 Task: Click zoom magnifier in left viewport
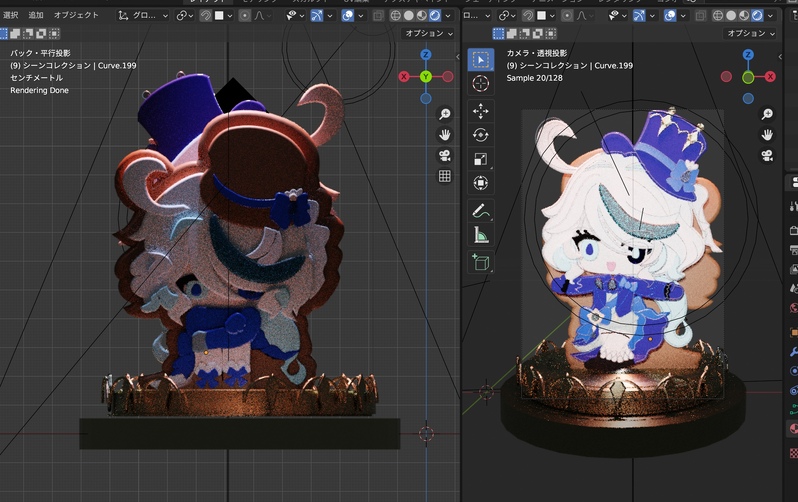(445, 114)
